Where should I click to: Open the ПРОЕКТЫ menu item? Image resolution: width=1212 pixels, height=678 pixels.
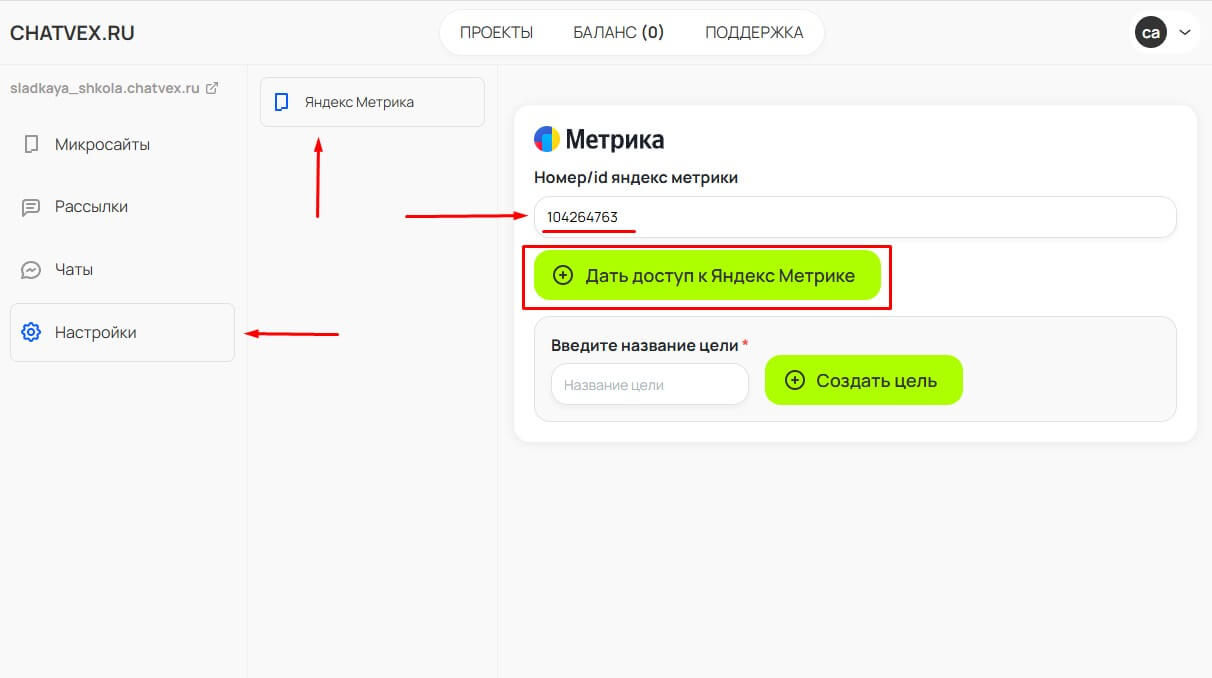(496, 33)
